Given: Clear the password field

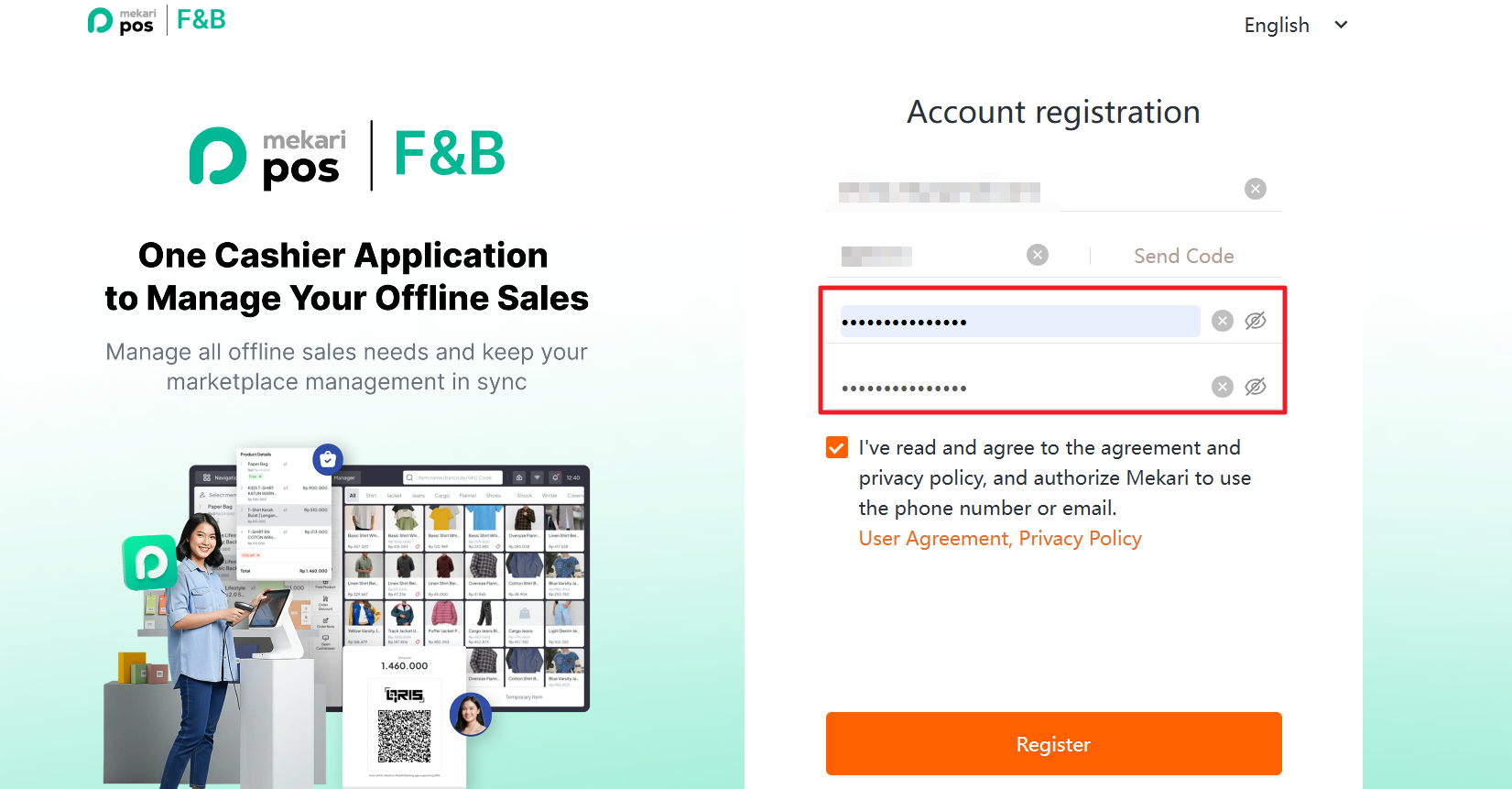Looking at the screenshot, I should [1222, 321].
